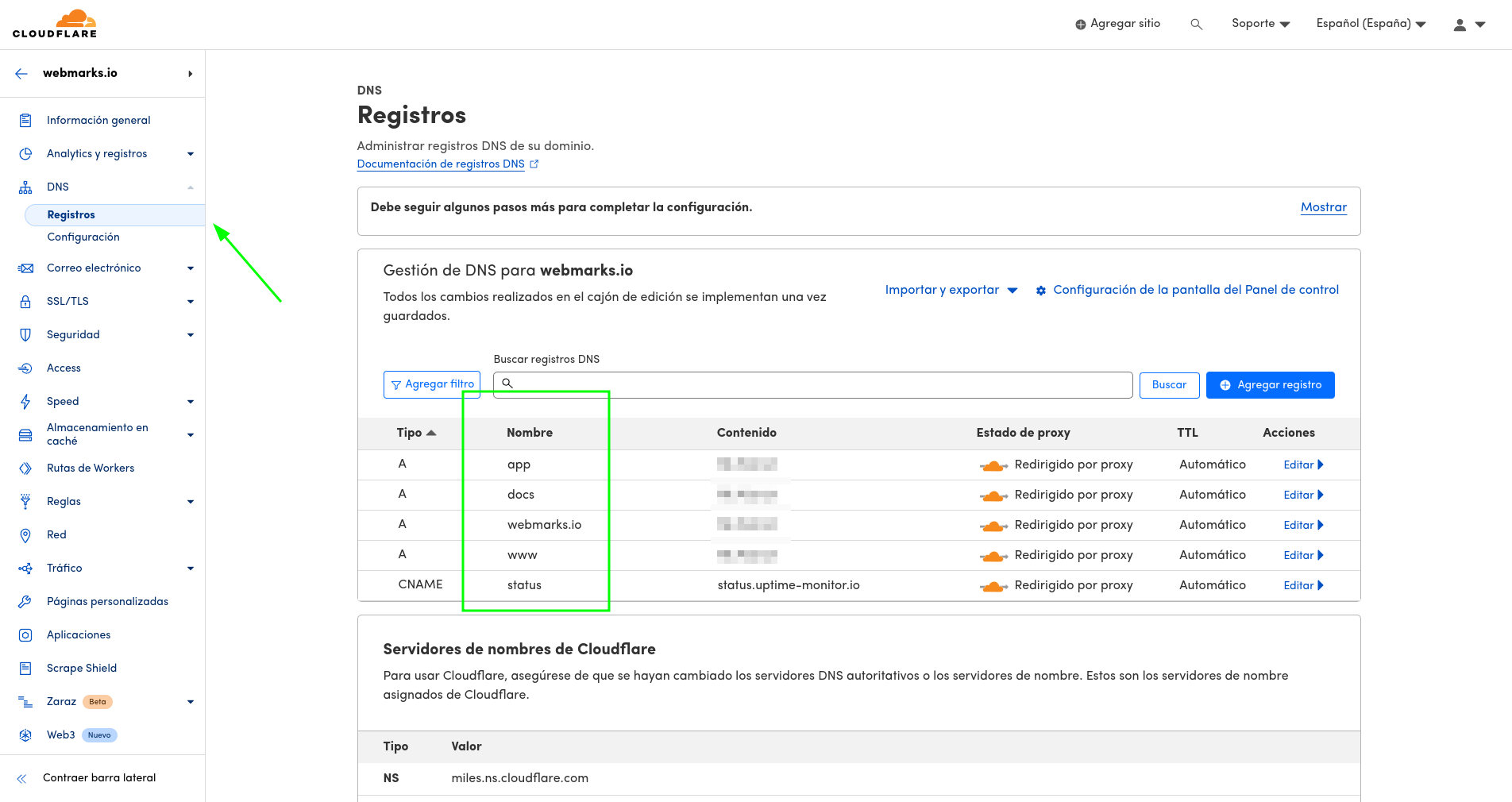Select the SSL/TLS padlock icon
This screenshot has height=802, width=1512.
tap(26, 301)
